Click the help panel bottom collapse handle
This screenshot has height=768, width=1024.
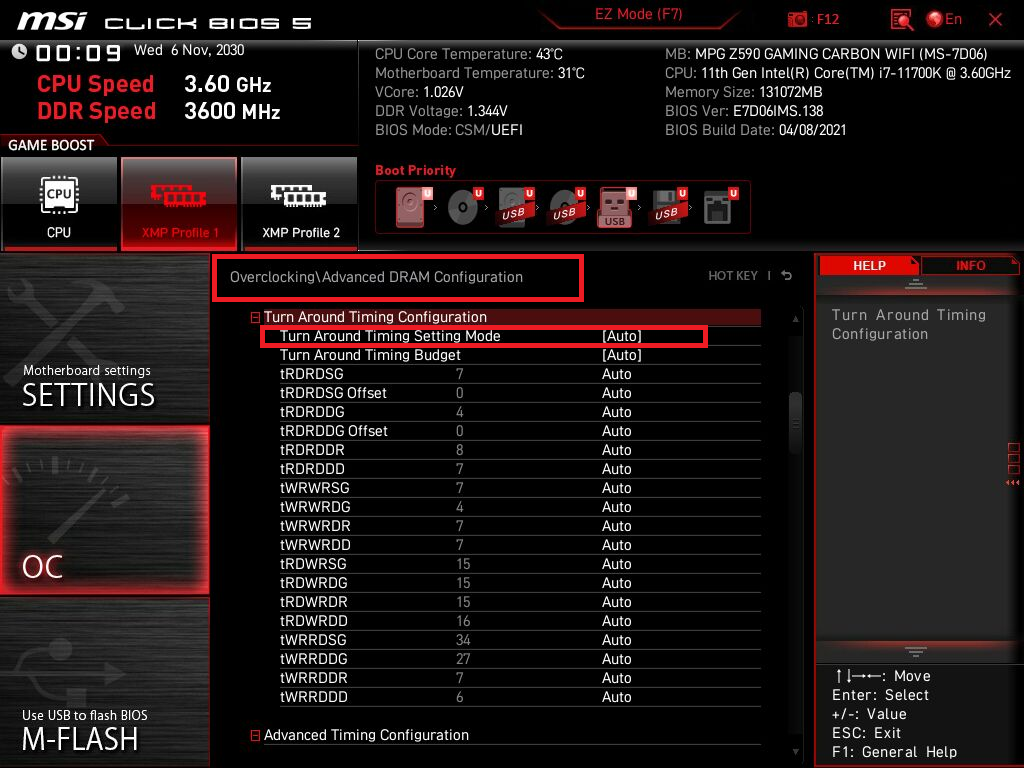(916, 651)
